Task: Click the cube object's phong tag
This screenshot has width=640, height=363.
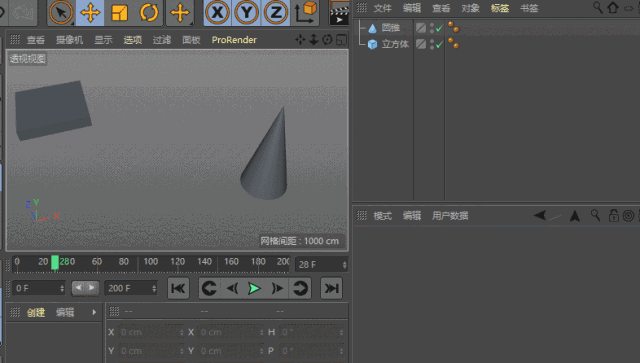Action: (x=453, y=43)
